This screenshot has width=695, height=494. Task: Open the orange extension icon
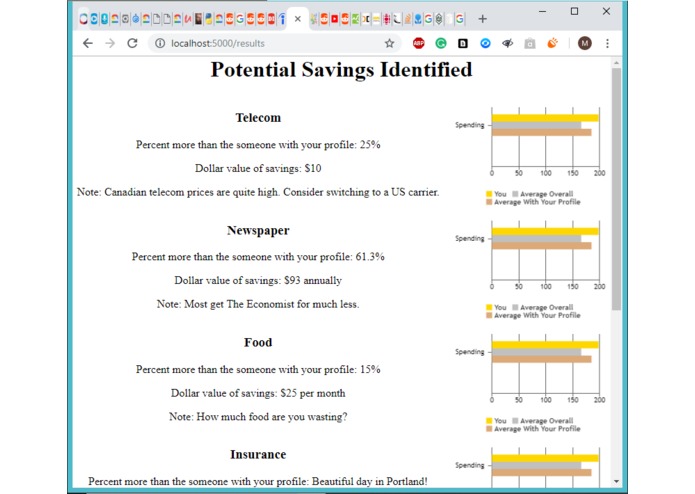click(552, 43)
